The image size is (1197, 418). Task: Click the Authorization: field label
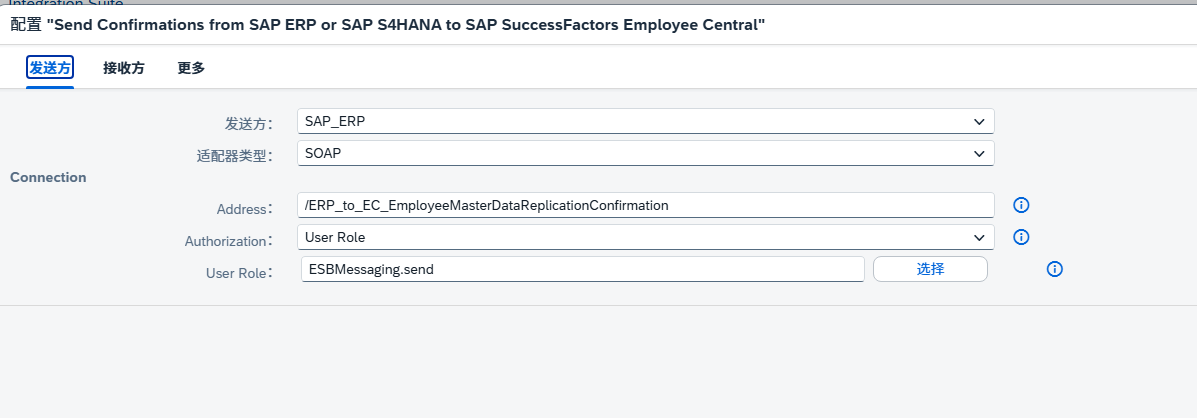pyautogui.click(x=228, y=241)
